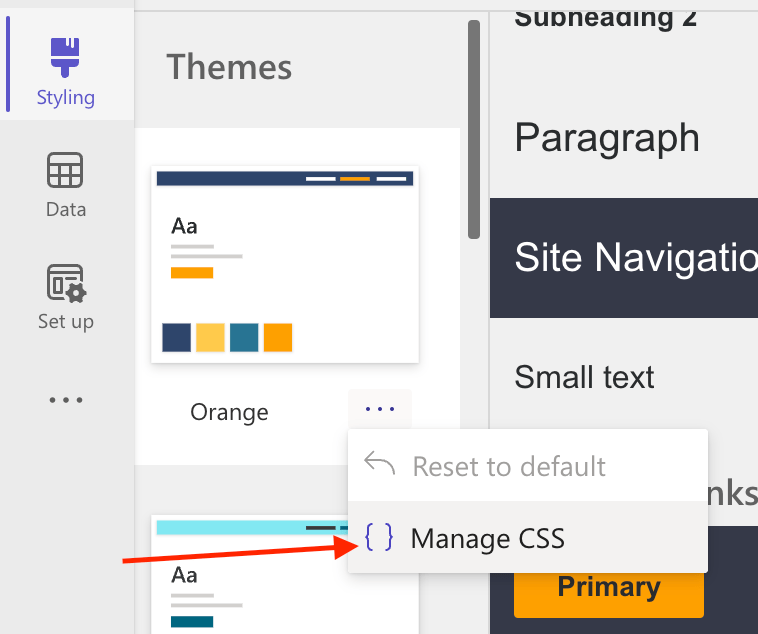This screenshot has width=758, height=634.
Task: Click the curly braces CSS icon
Action: (x=379, y=539)
